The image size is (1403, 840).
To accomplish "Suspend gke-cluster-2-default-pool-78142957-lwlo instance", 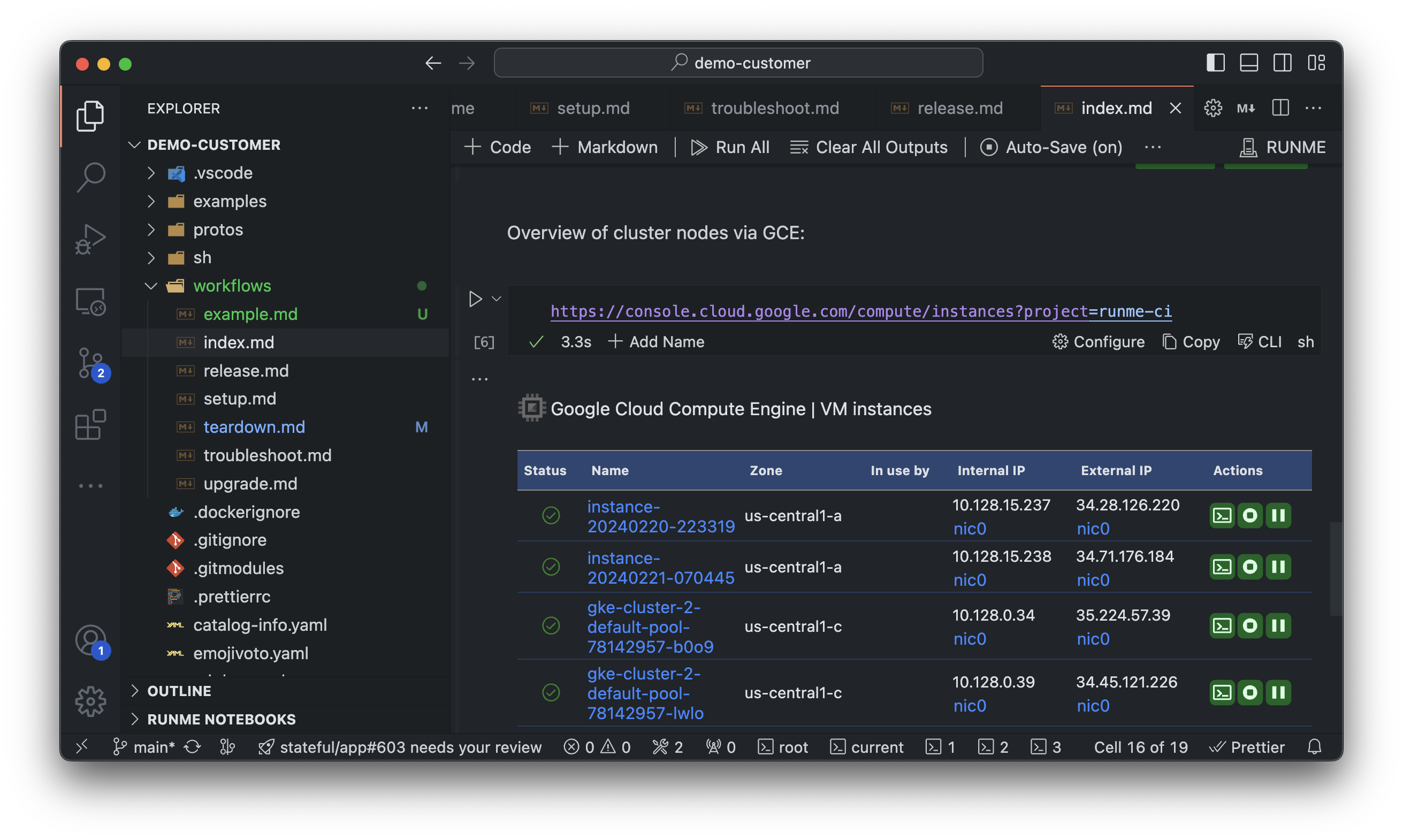I will pyautogui.click(x=1278, y=692).
